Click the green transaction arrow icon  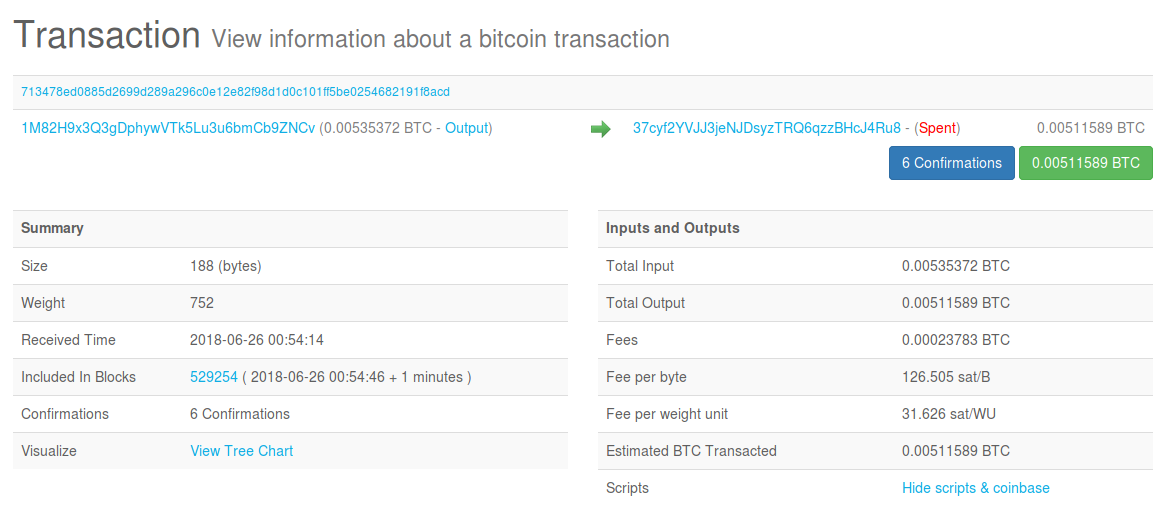[x=600, y=129]
